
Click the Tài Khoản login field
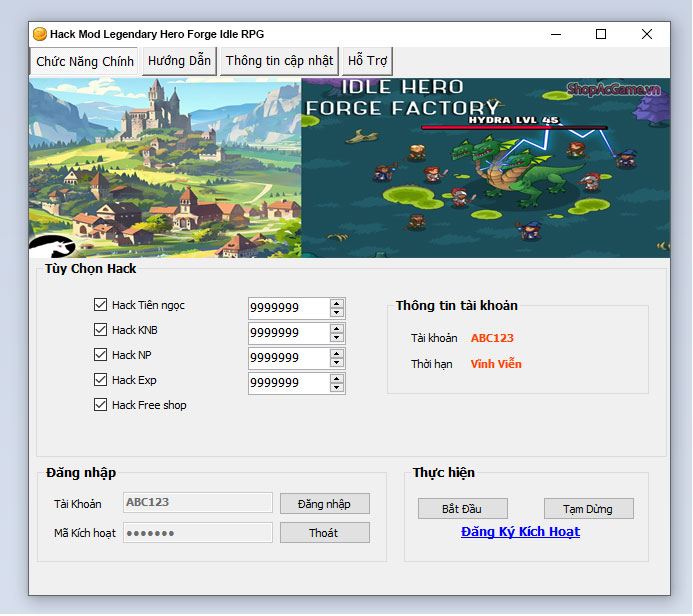[x=198, y=502]
